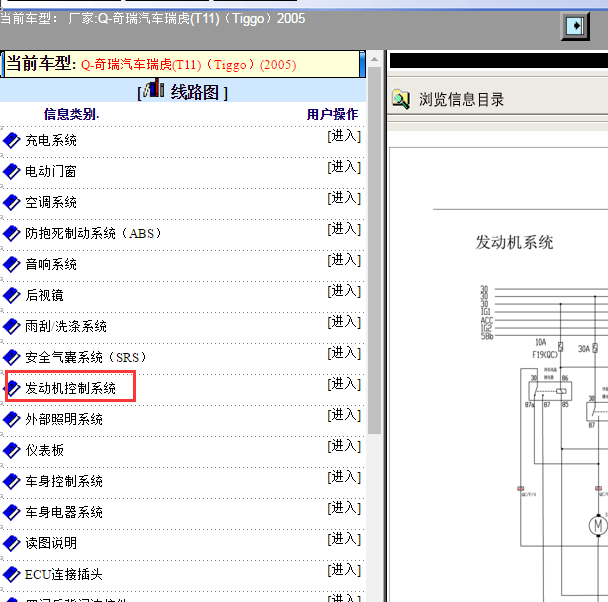
Task: Select the 车身电器系统 category text
Action: (x=64, y=512)
